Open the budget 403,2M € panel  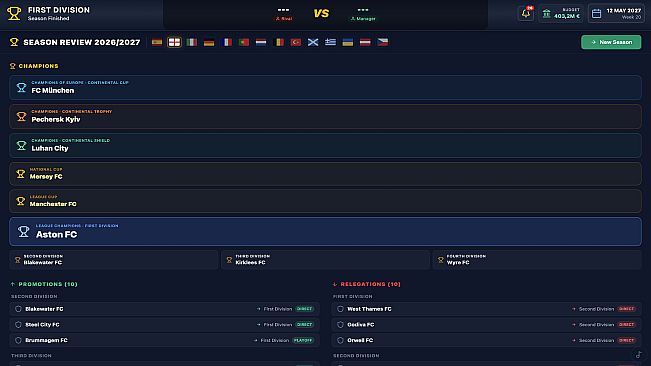point(561,14)
